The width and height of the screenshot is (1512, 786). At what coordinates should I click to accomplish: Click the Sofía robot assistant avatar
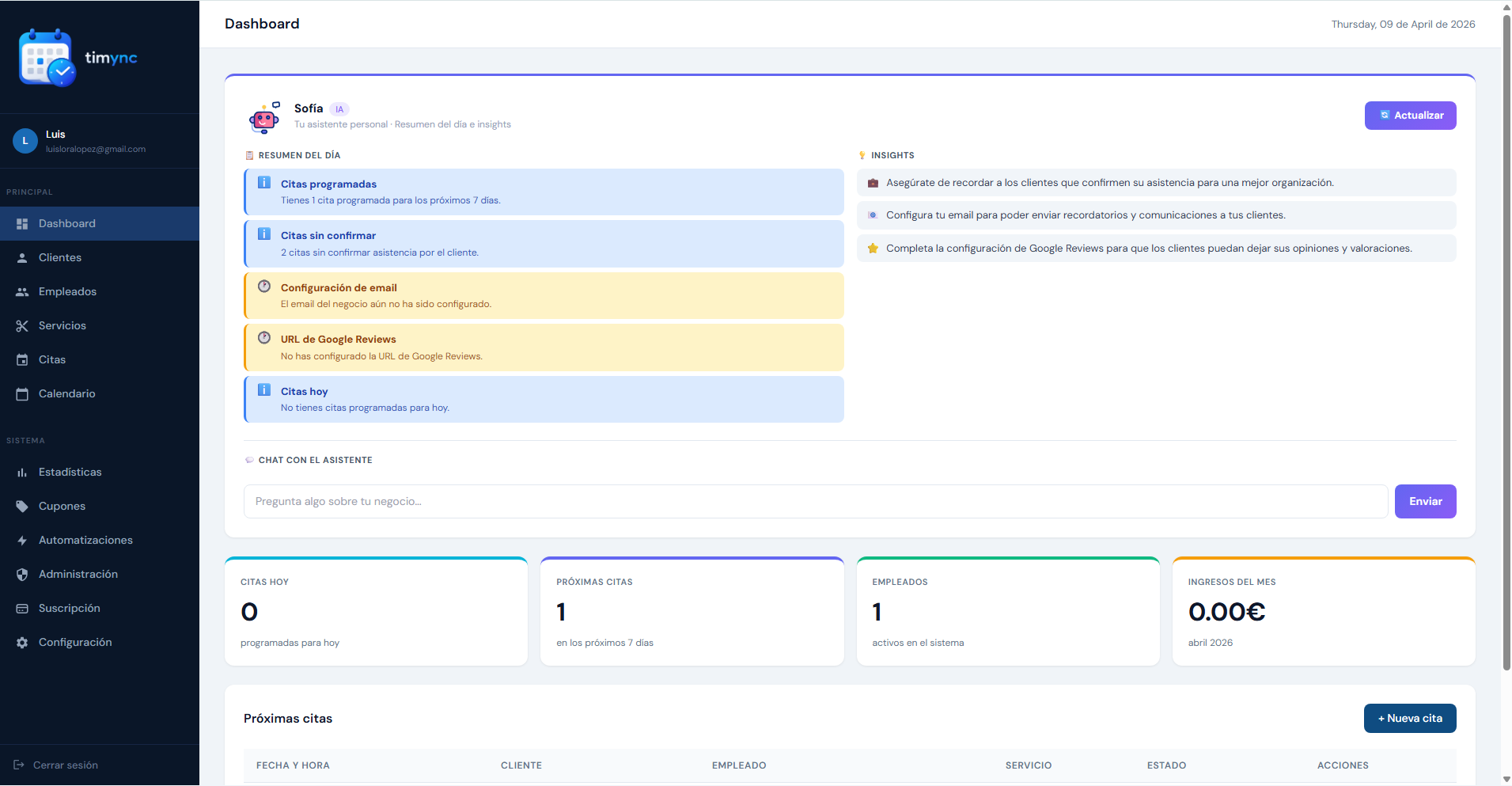click(264, 117)
